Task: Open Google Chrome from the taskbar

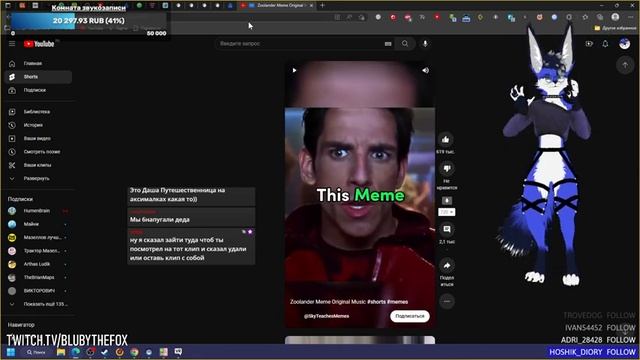Action: click(x=134, y=352)
